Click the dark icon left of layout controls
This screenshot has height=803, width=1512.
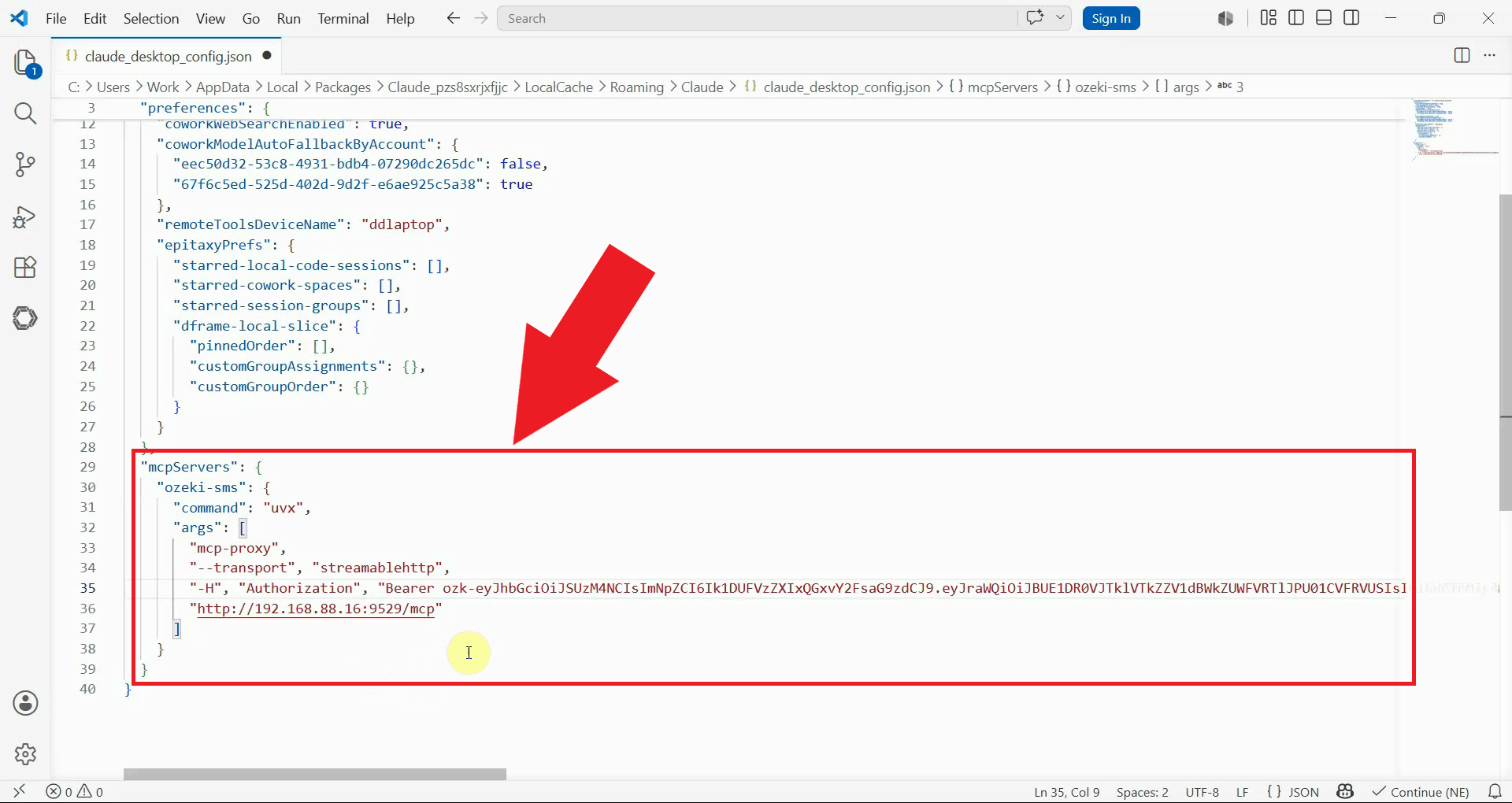(x=1225, y=18)
